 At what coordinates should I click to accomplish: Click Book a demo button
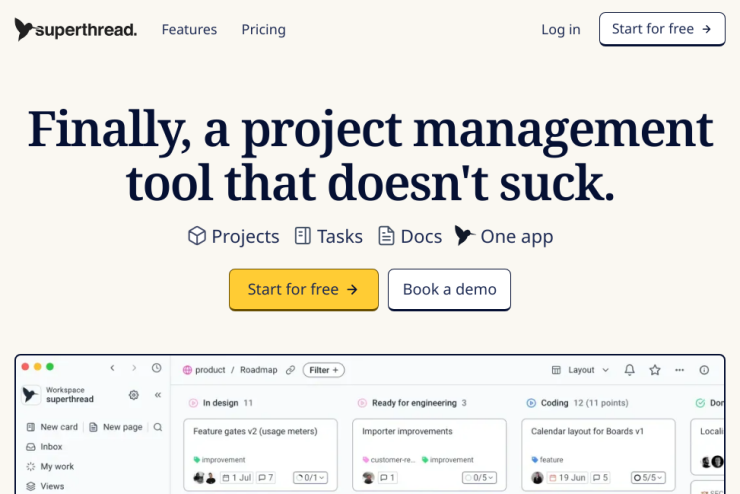[449, 289]
